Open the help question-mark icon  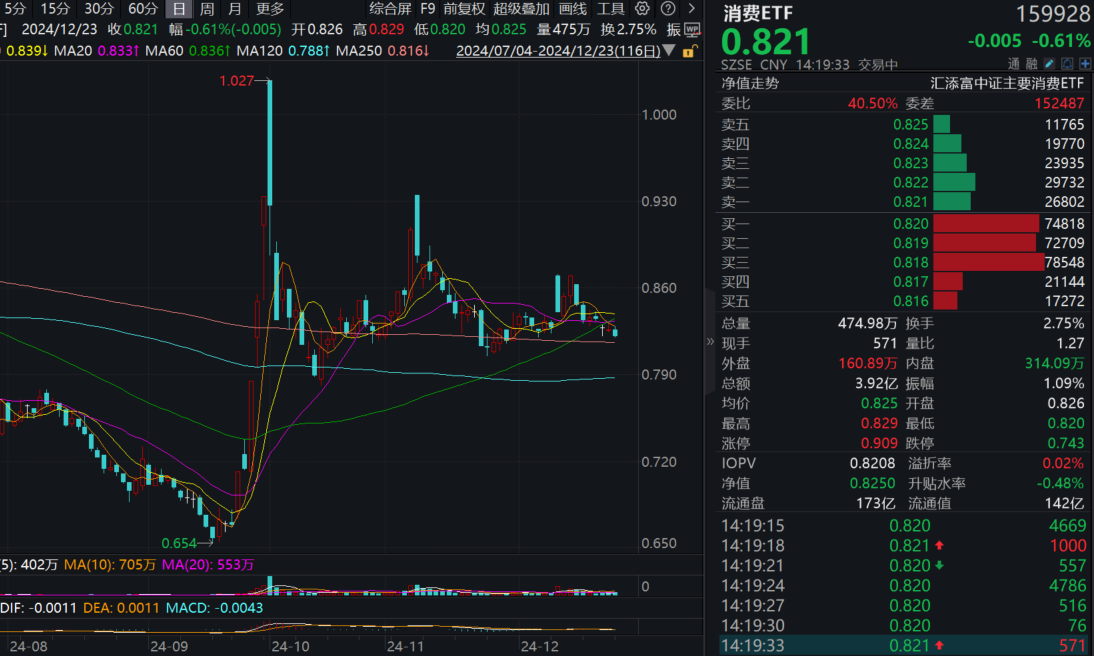pos(669,8)
